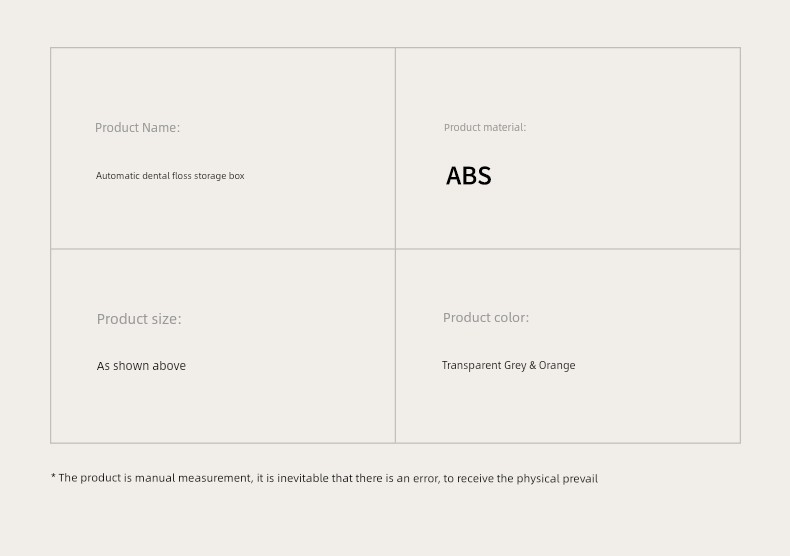Click the asterisk starting the footnote

[53, 476]
